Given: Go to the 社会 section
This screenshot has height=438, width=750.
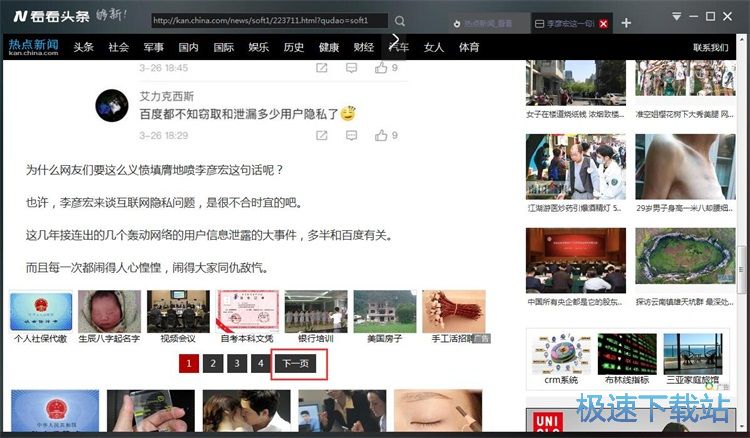Looking at the screenshot, I should coord(119,47).
